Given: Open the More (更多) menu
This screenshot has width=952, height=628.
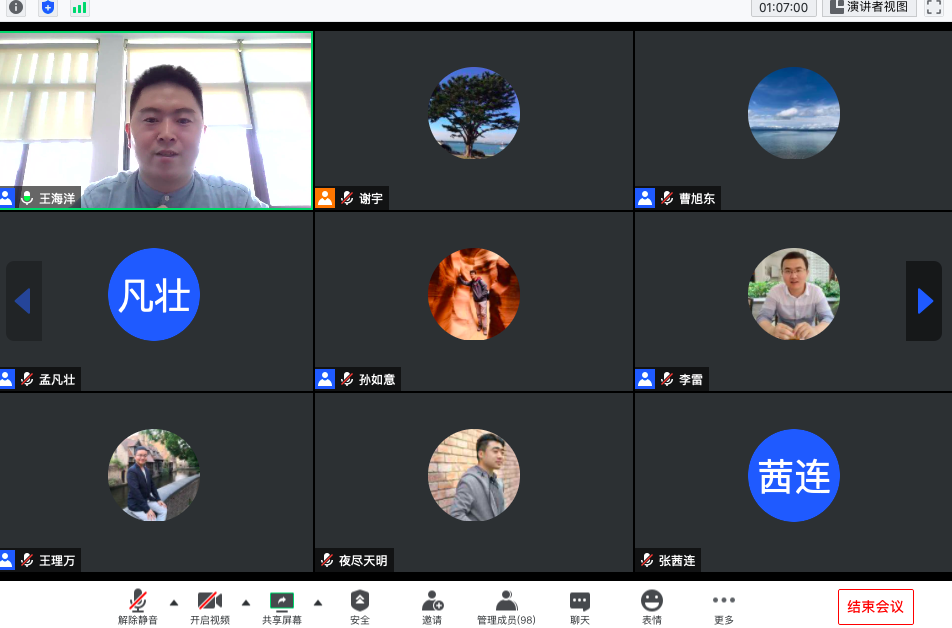Looking at the screenshot, I should (x=724, y=606).
